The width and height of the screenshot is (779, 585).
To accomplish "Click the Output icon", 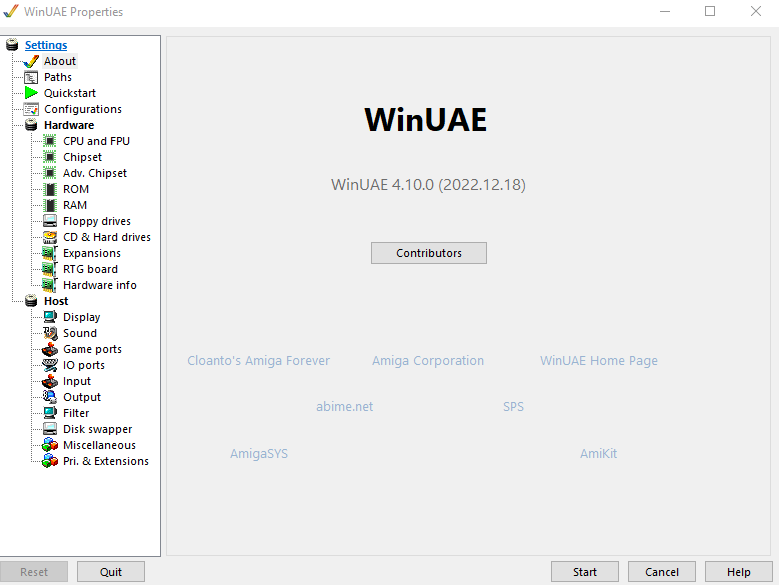I will 50,397.
